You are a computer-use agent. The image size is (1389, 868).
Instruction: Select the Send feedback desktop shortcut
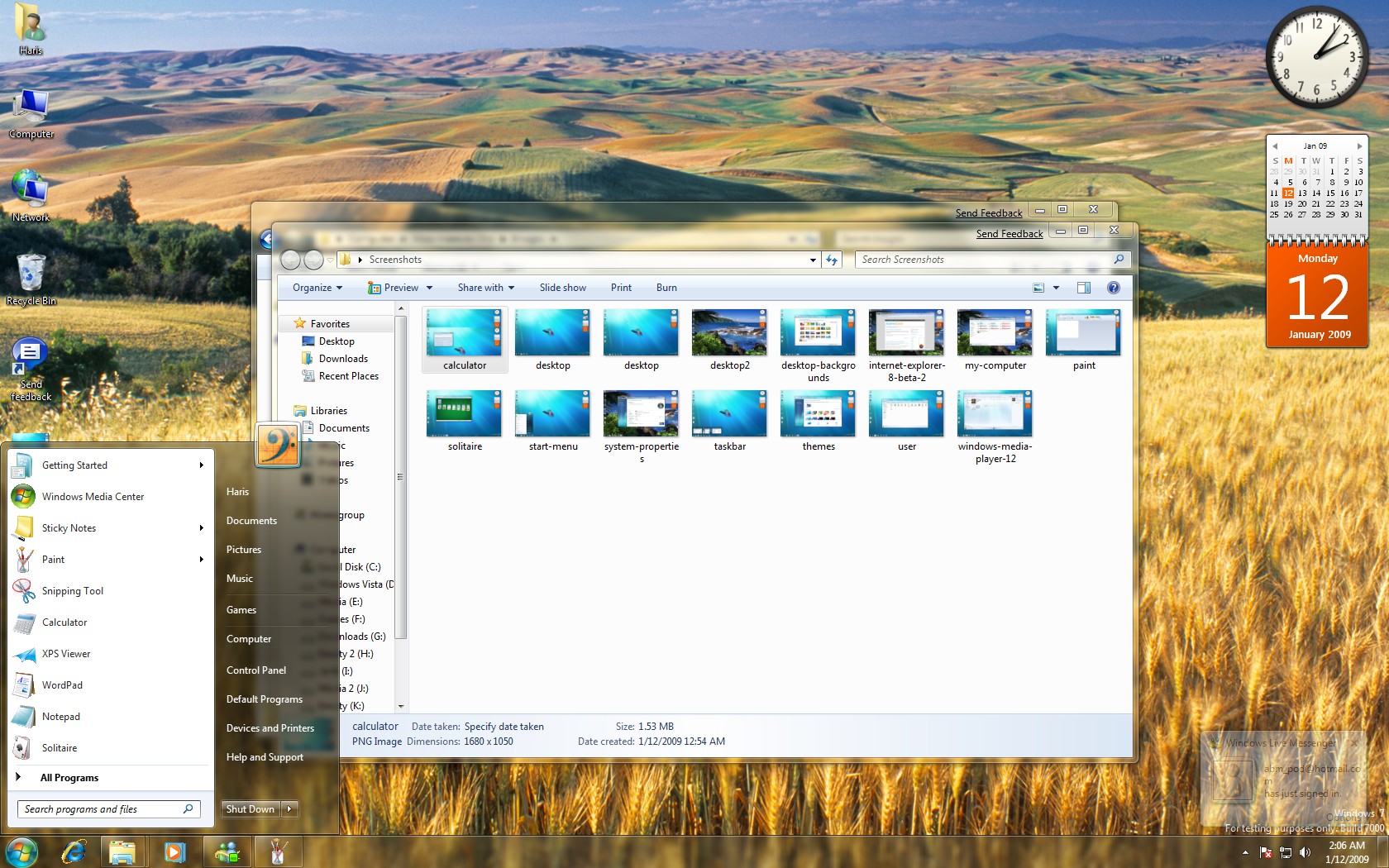point(31,370)
